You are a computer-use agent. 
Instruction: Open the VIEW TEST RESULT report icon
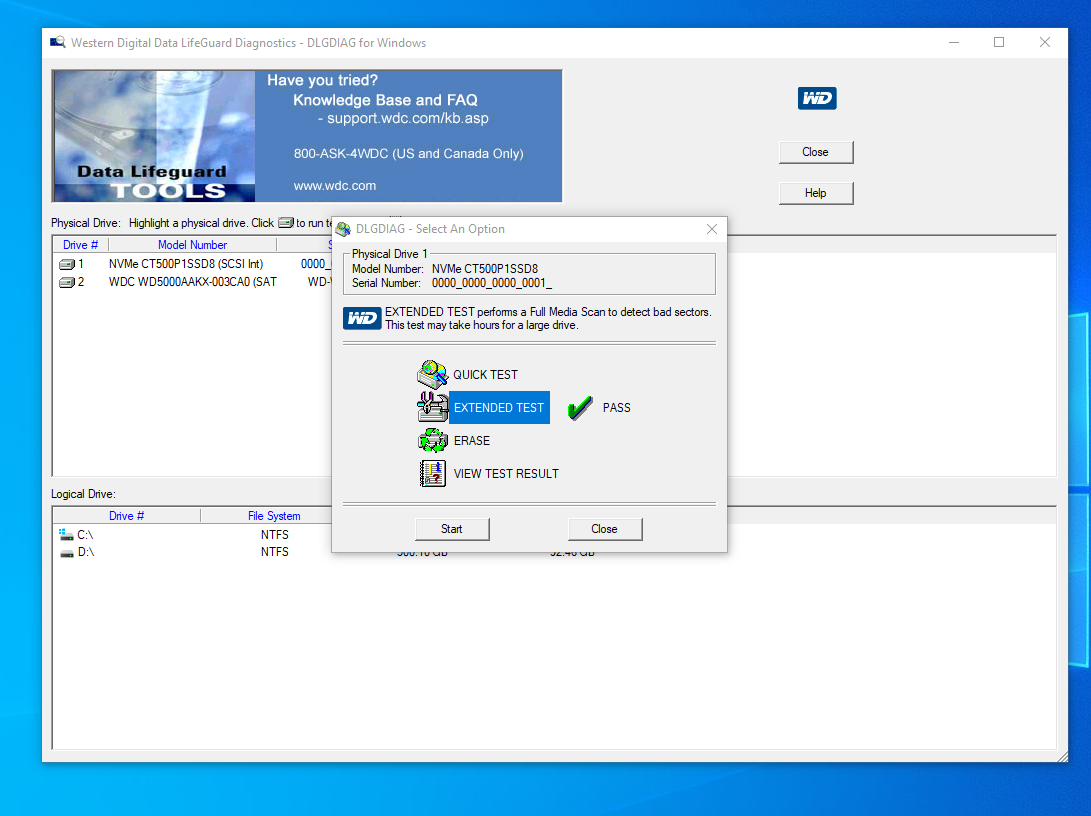click(x=432, y=474)
